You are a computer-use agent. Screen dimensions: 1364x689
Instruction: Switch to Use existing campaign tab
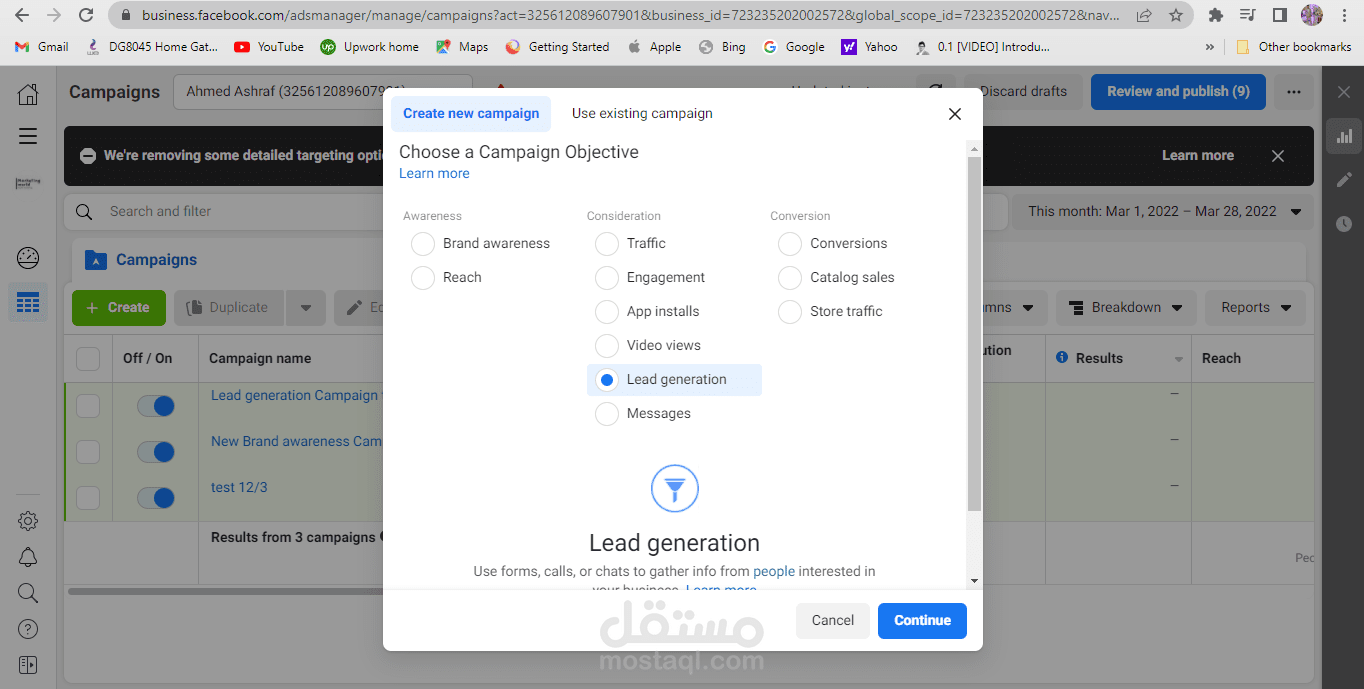642,114
